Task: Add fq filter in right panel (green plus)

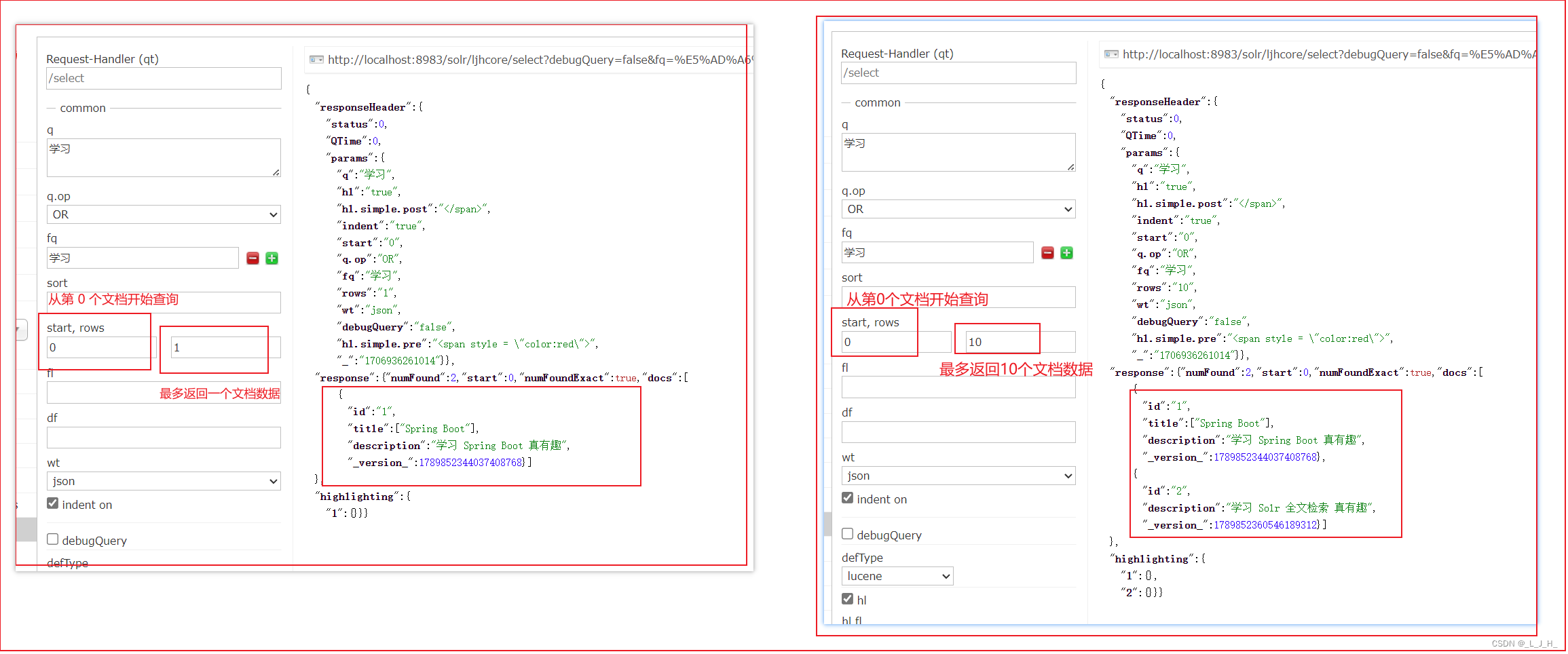Action: pyautogui.click(x=1067, y=253)
